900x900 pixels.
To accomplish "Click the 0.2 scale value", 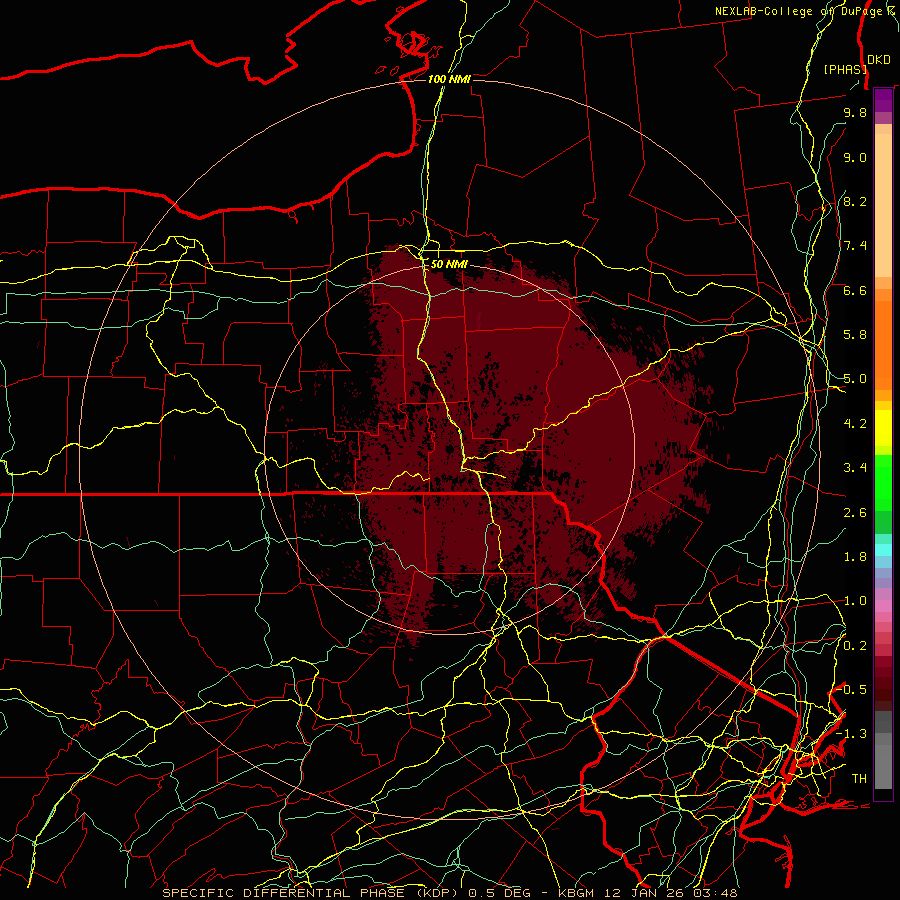I will click(855, 646).
